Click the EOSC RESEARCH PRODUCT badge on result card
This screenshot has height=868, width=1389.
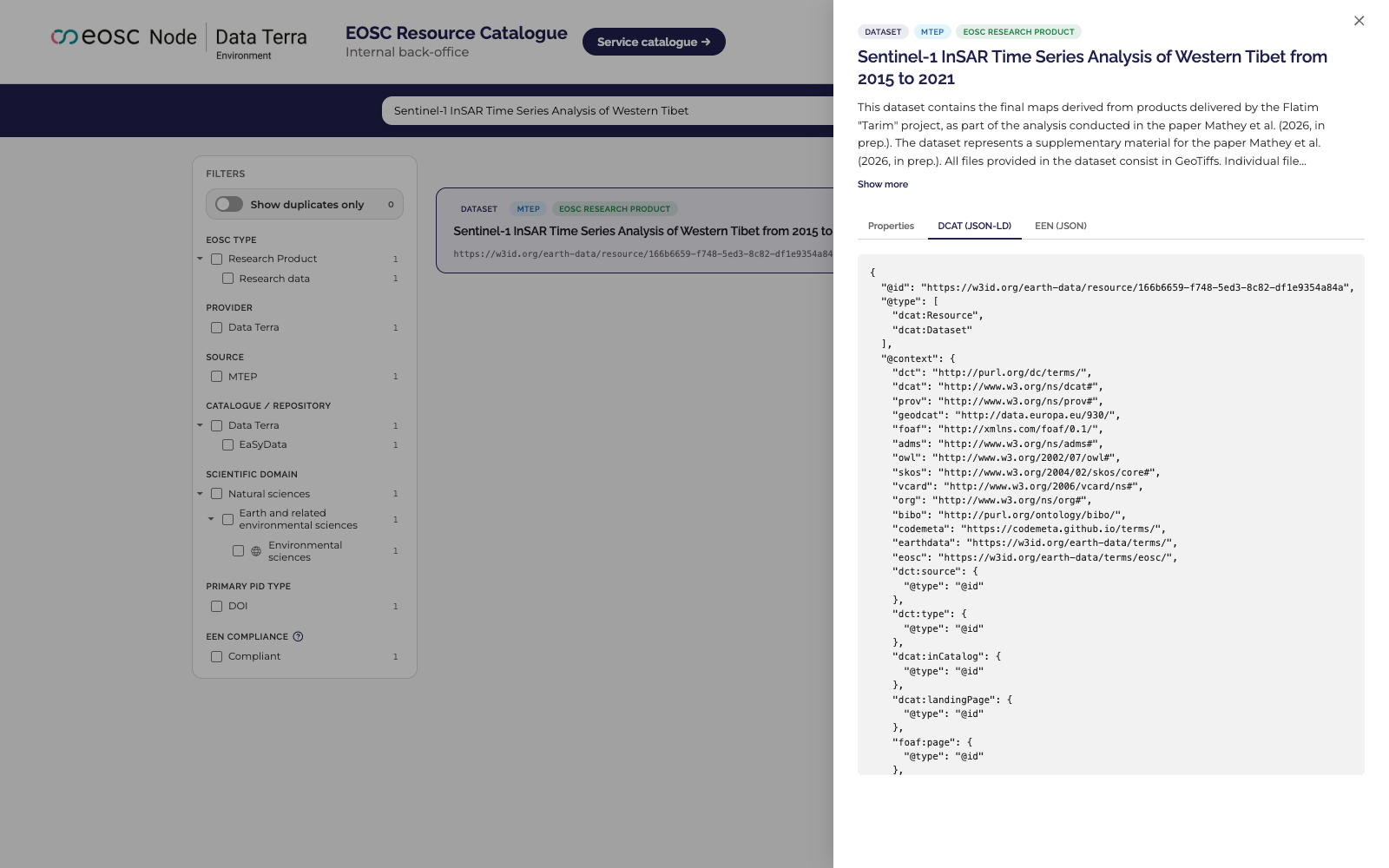pyautogui.click(x=615, y=209)
